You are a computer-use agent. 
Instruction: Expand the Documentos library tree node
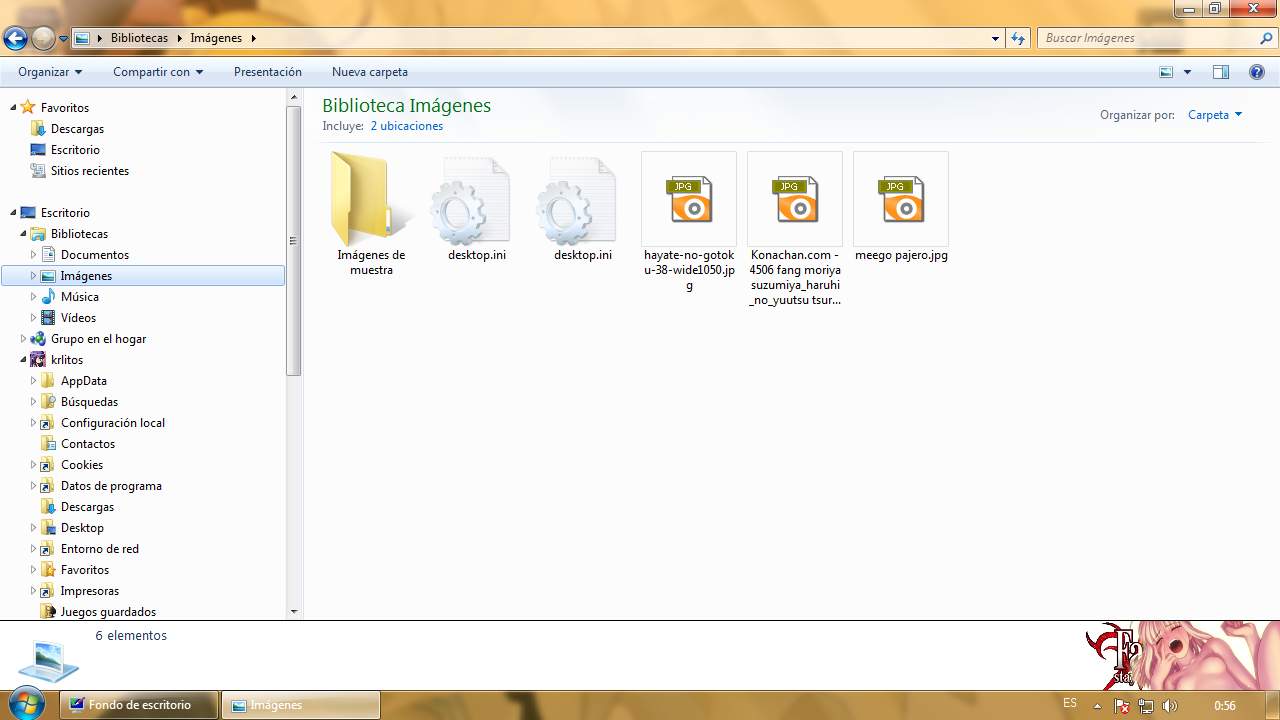coord(33,255)
